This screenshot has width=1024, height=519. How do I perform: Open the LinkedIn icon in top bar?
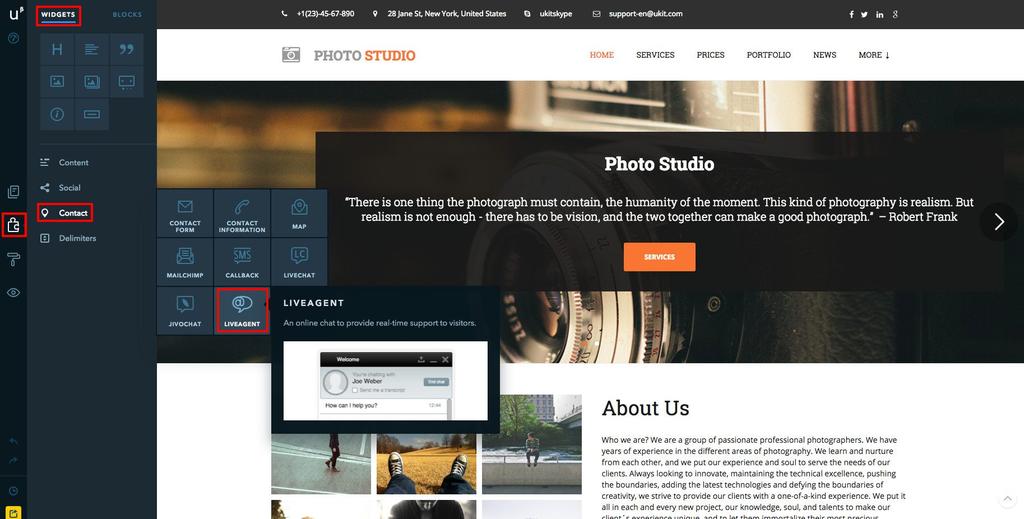(x=880, y=14)
